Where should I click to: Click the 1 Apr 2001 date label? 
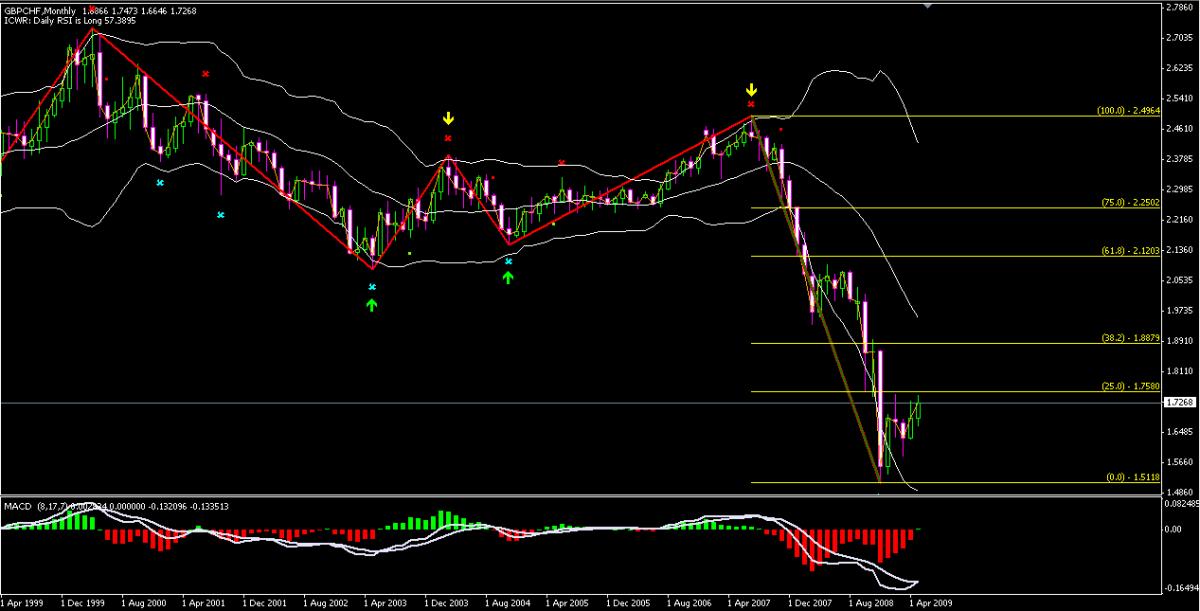205,604
